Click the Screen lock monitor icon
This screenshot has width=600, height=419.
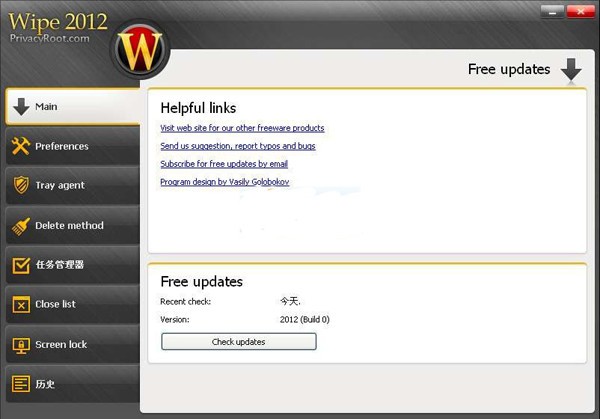tap(20, 345)
